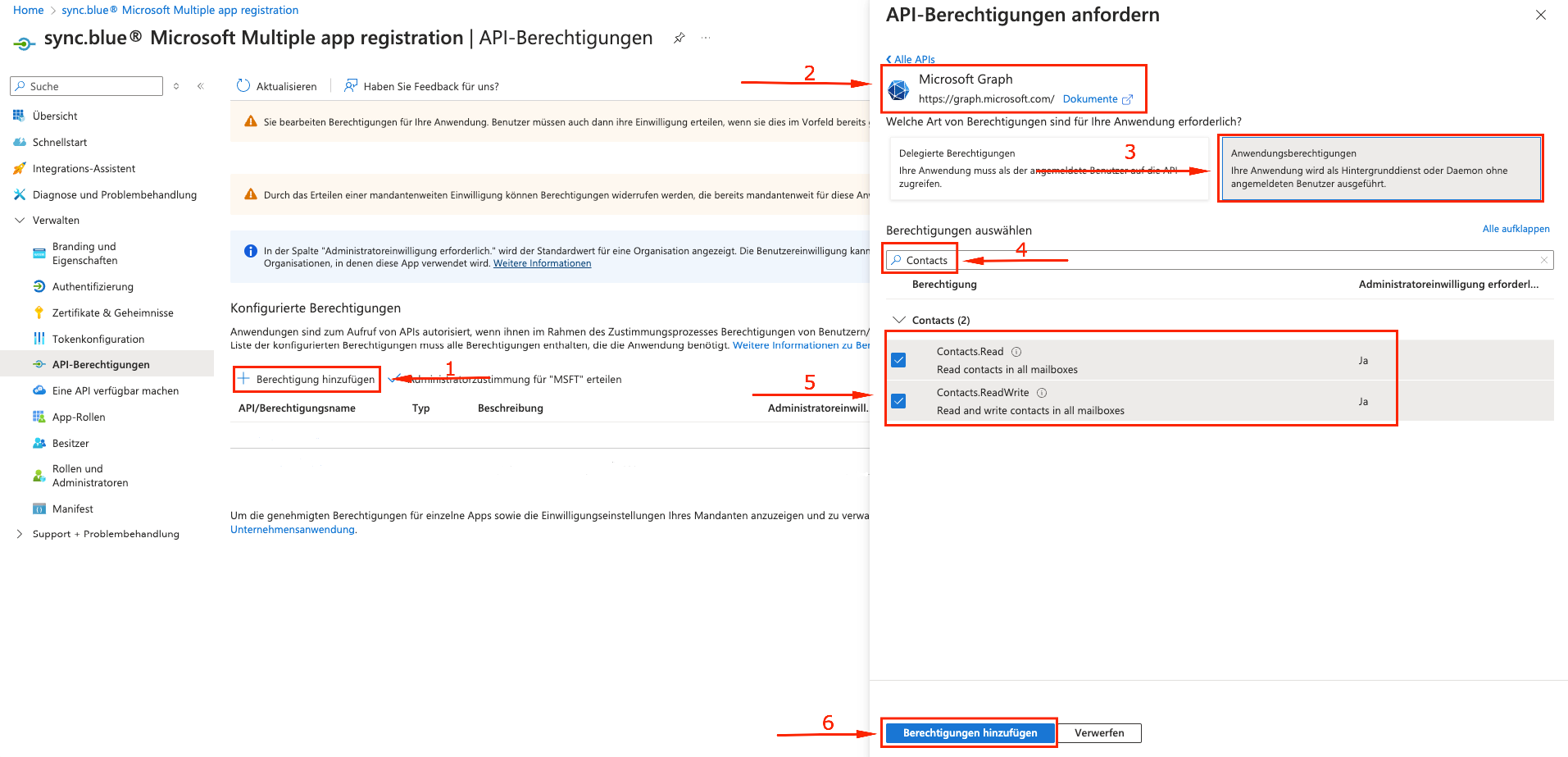This screenshot has width=1568, height=757.
Task: Click the external link icon beside Dokumente
Action: (x=1127, y=99)
